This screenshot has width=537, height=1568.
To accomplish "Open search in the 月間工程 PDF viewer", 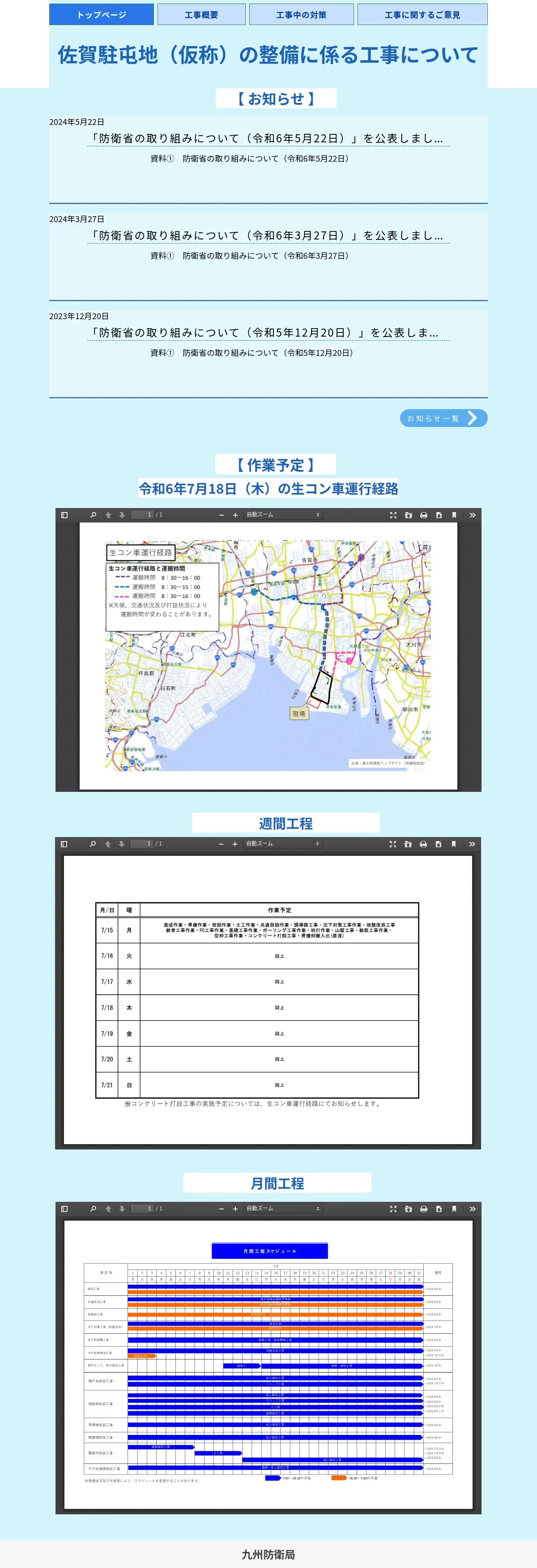I will click(93, 1209).
